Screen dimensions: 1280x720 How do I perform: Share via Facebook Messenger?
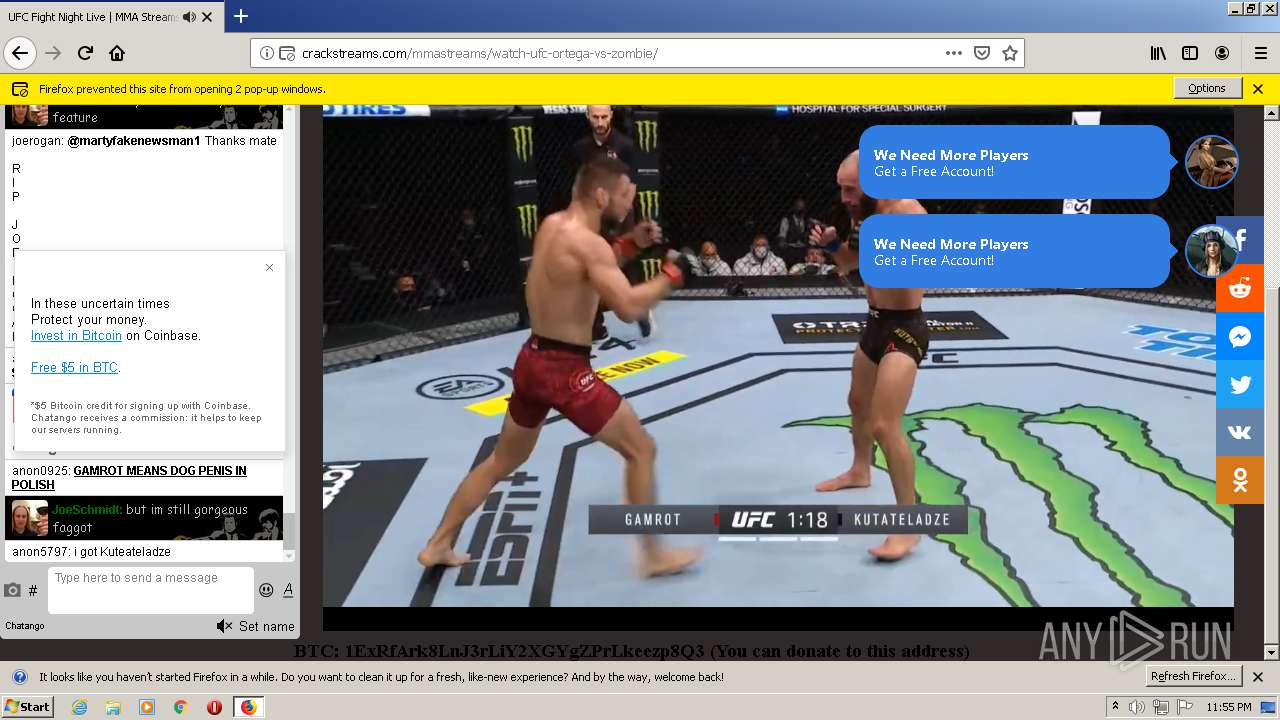tap(1240, 336)
